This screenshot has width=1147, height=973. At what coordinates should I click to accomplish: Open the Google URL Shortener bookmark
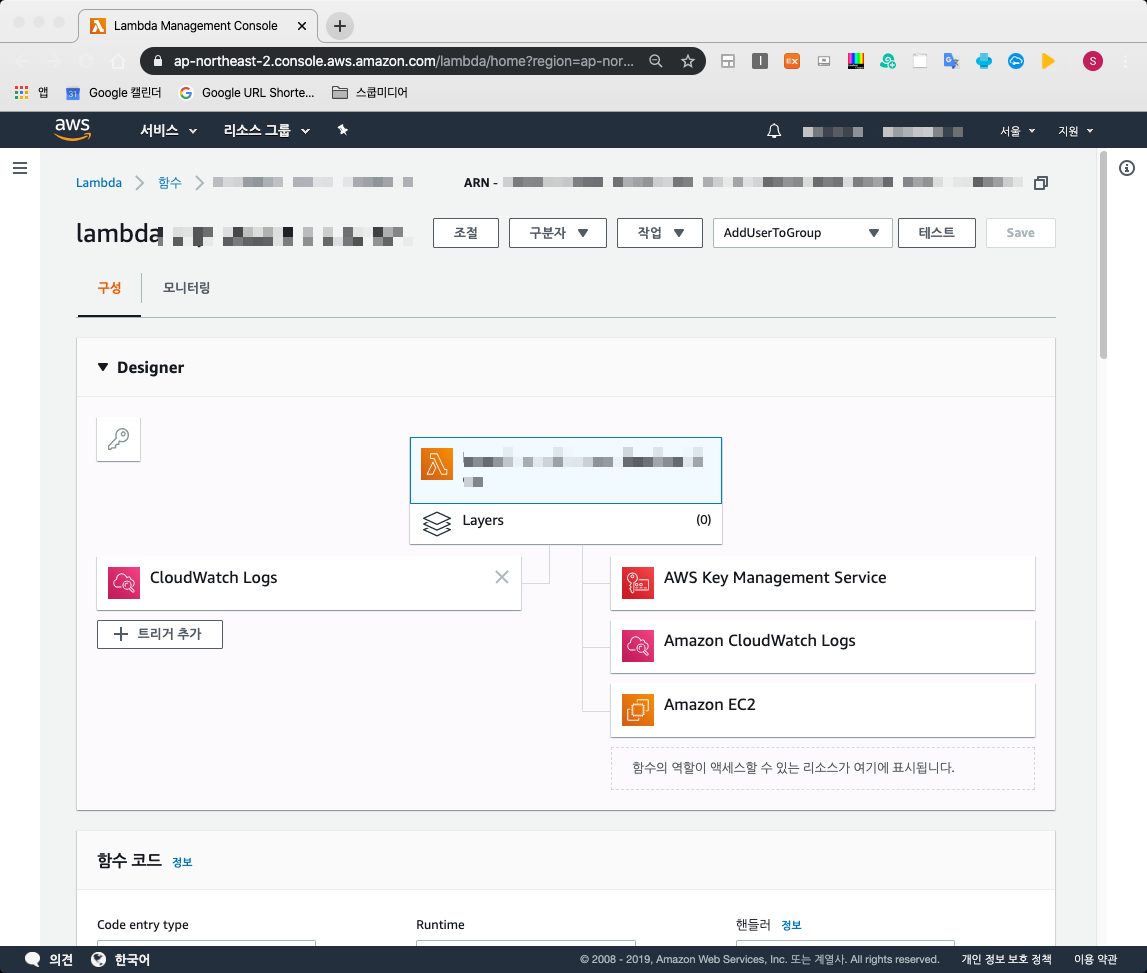[x=247, y=93]
